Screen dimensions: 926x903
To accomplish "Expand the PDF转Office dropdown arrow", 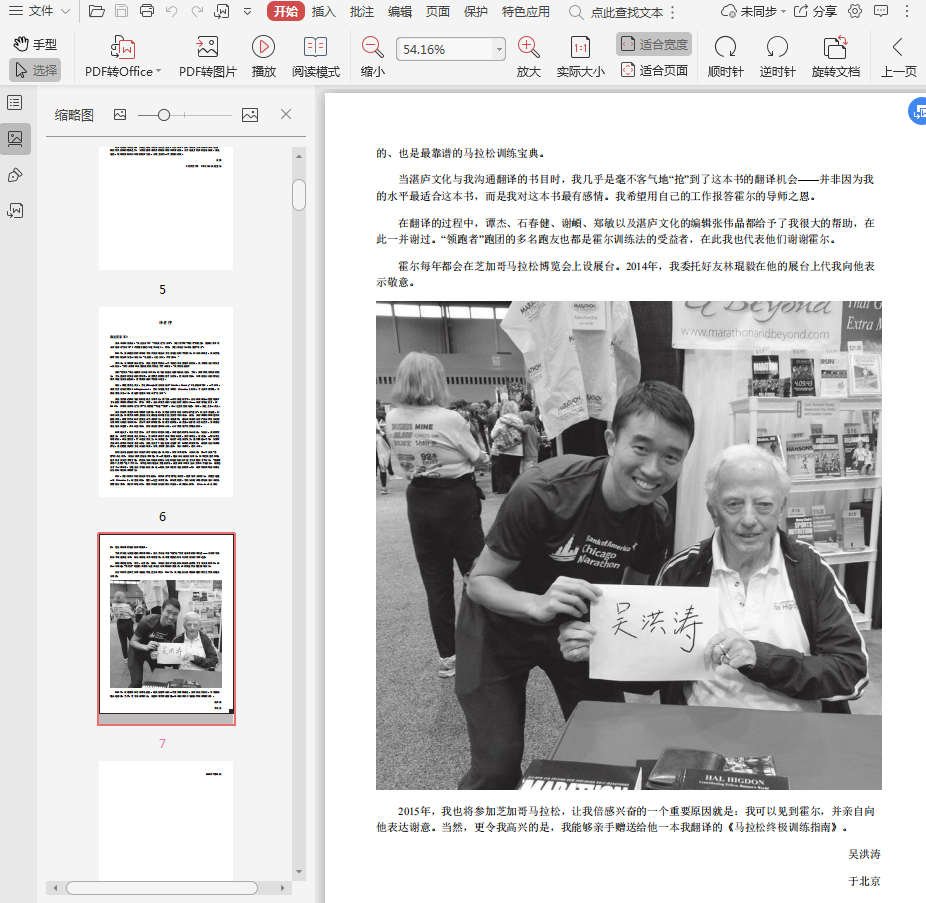I will [158, 71].
